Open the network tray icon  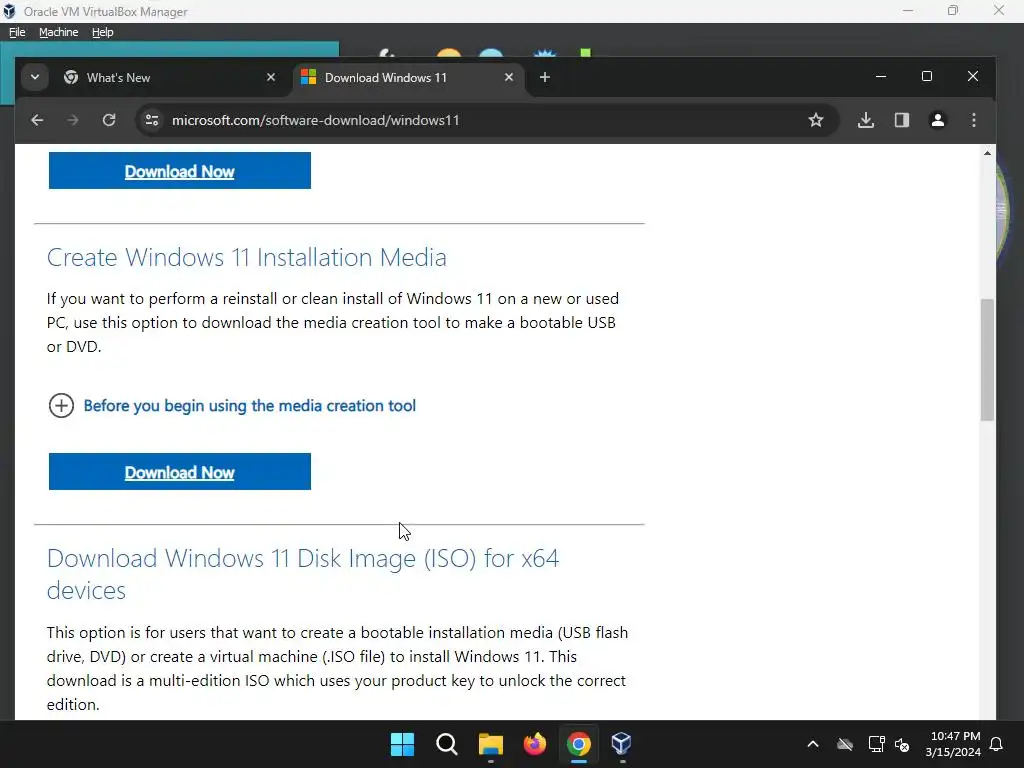click(x=876, y=744)
